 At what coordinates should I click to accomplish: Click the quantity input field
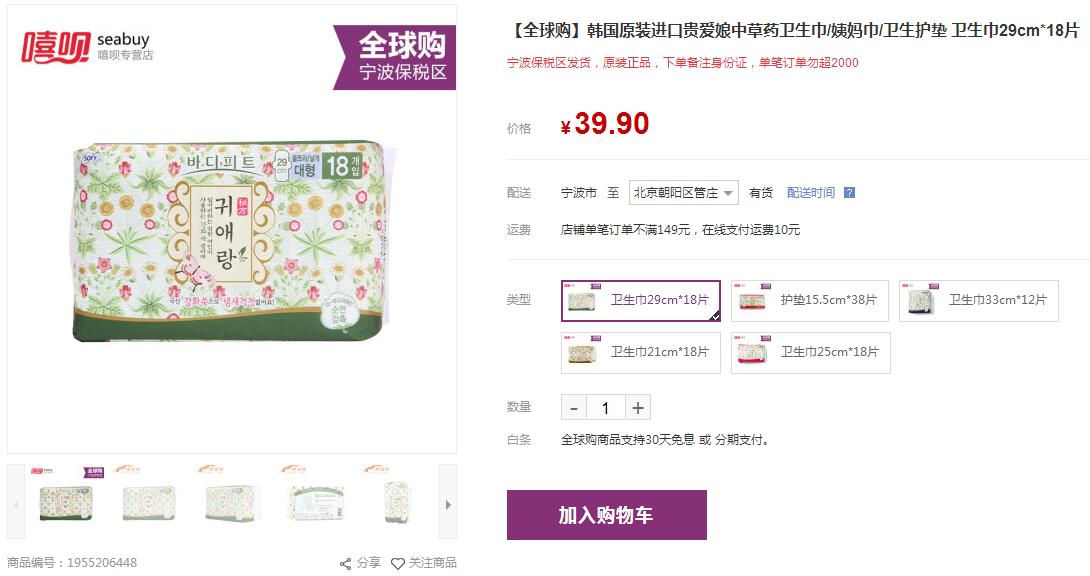click(606, 407)
